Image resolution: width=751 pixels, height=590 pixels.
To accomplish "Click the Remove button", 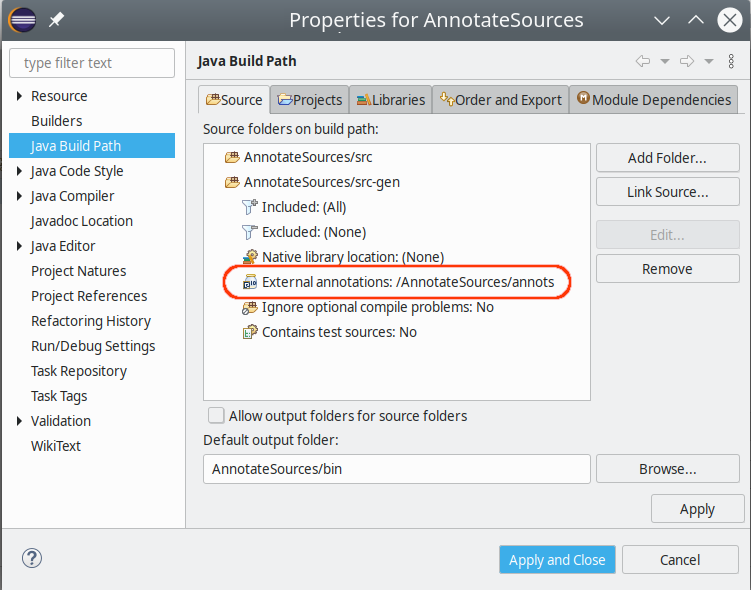I will (668, 269).
